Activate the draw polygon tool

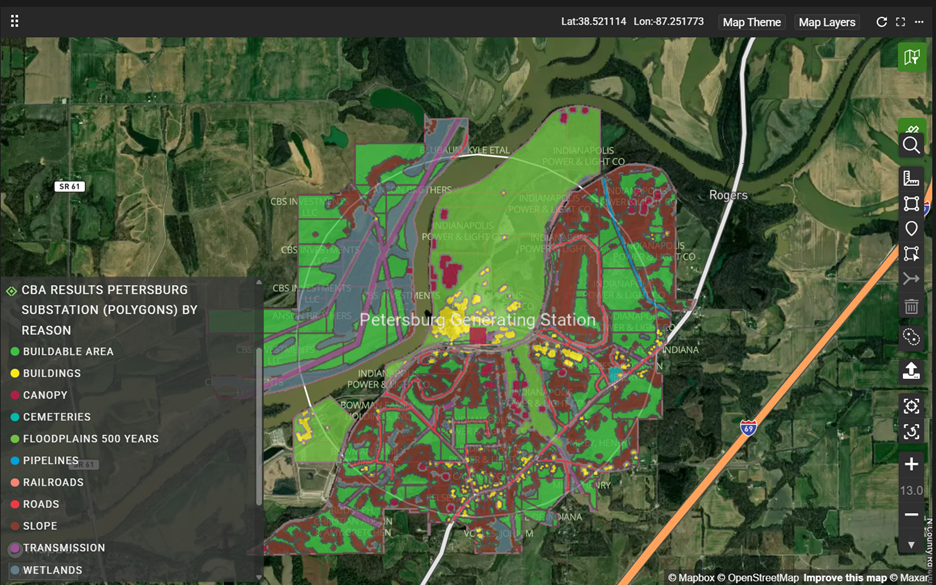tap(911, 204)
